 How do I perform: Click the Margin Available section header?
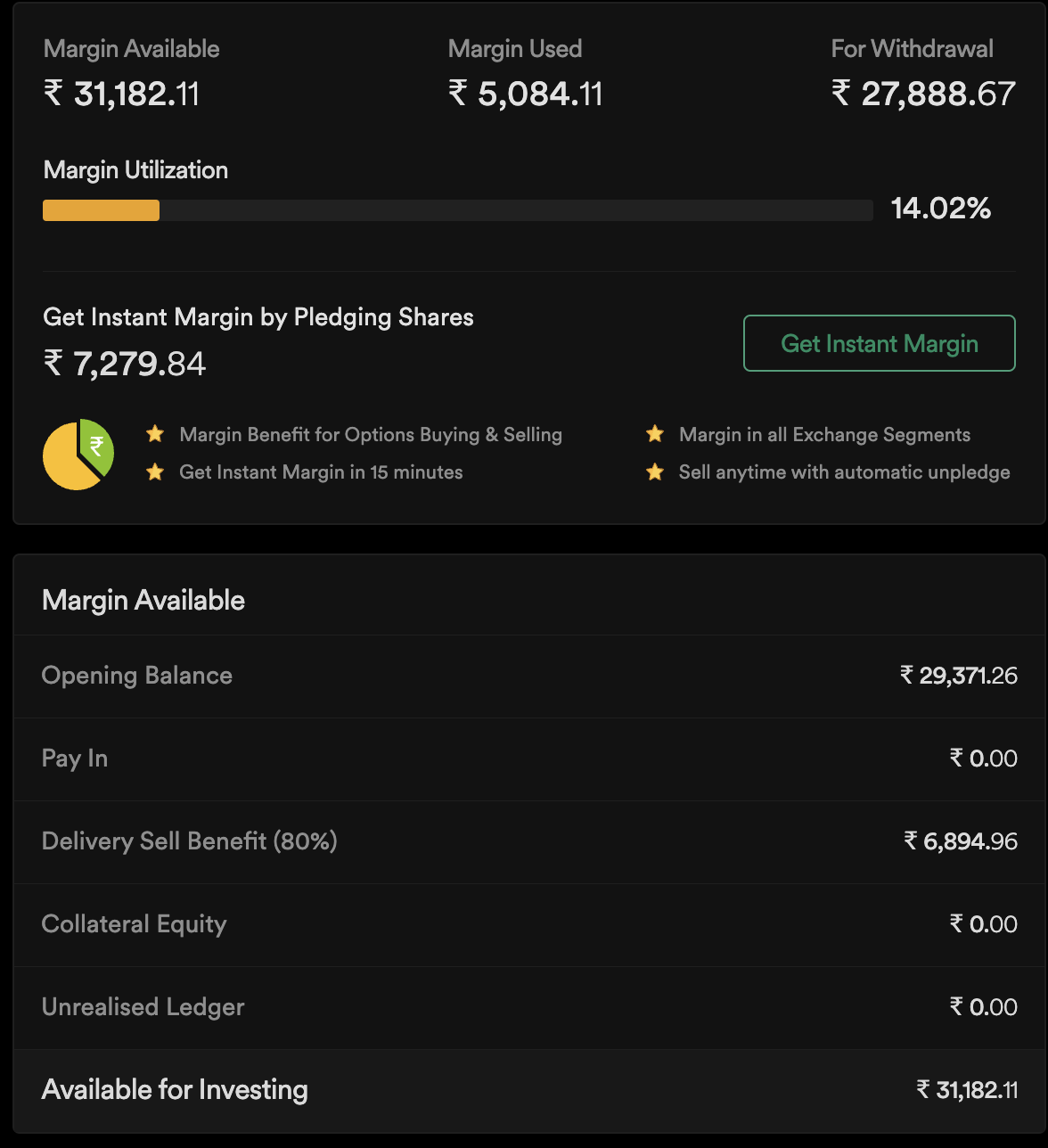click(x=143, y=600)
